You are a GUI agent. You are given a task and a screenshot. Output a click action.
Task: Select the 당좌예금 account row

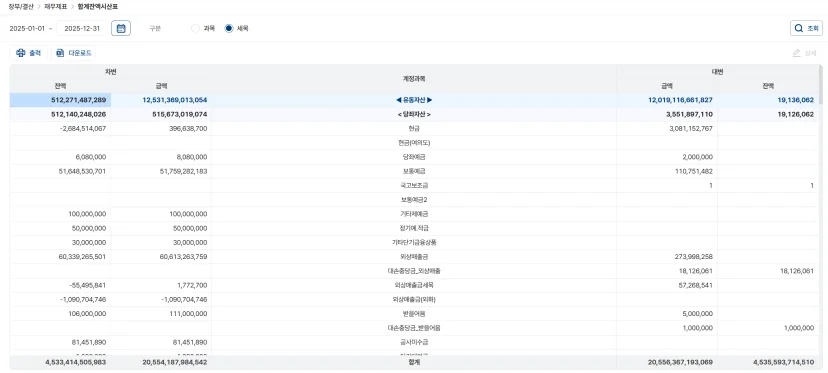pos(414,157)
